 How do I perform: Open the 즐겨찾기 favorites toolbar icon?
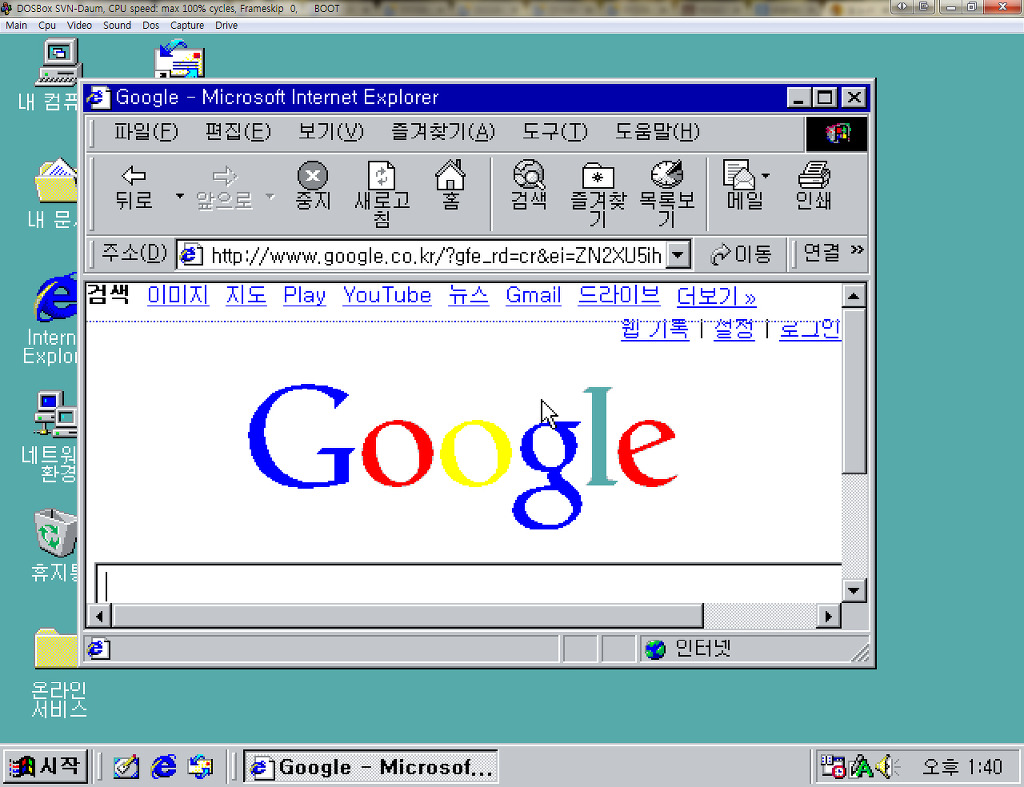point(598,193)
